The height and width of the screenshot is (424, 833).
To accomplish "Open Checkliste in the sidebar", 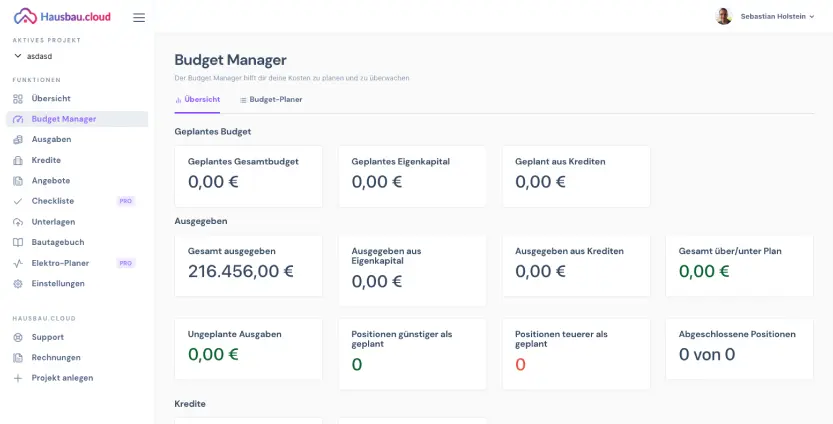I will click(x=53, y=201).
